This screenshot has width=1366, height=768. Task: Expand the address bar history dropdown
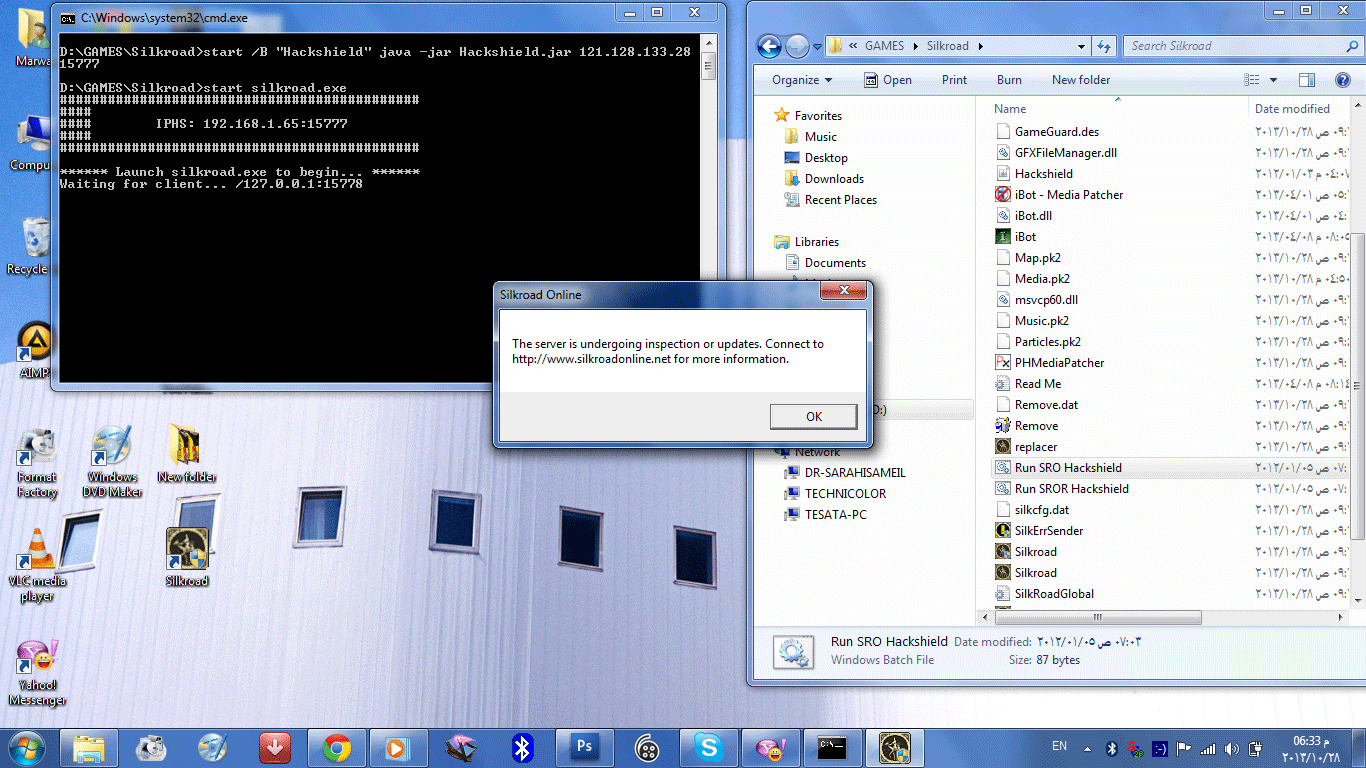point(1082,46)
